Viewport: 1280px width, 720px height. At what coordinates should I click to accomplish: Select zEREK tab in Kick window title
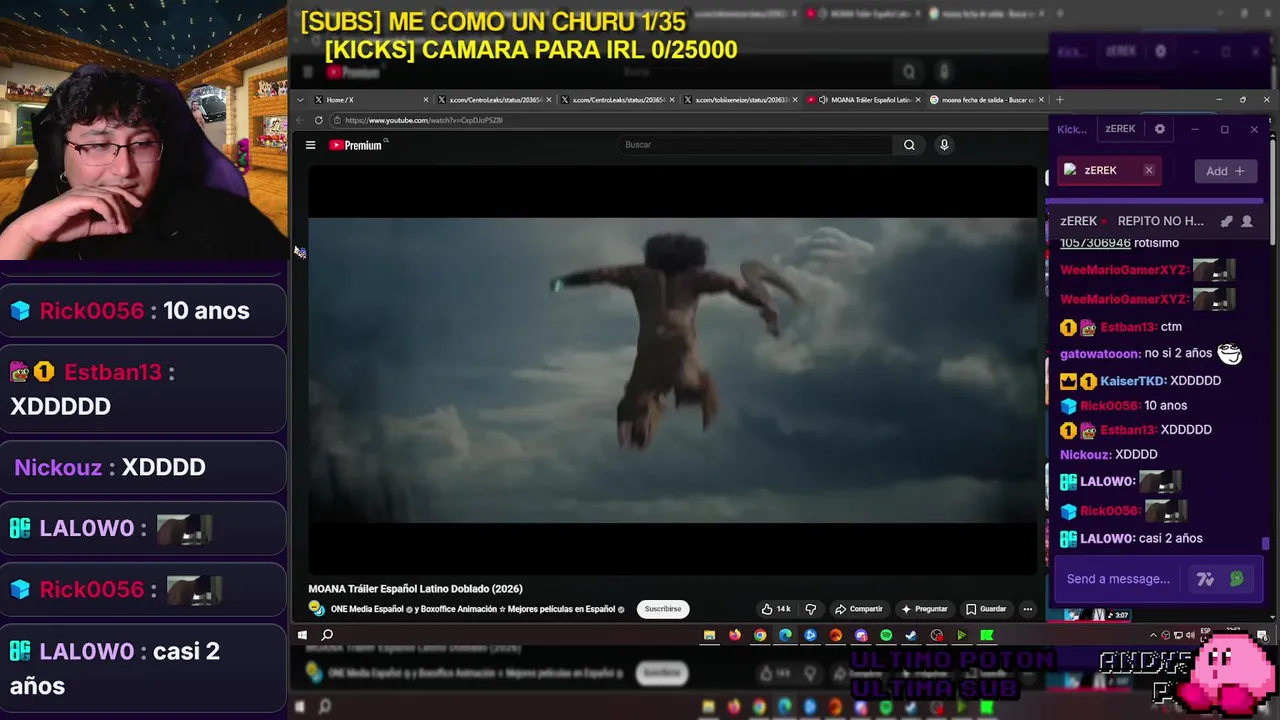click(x=1120, y=129)
